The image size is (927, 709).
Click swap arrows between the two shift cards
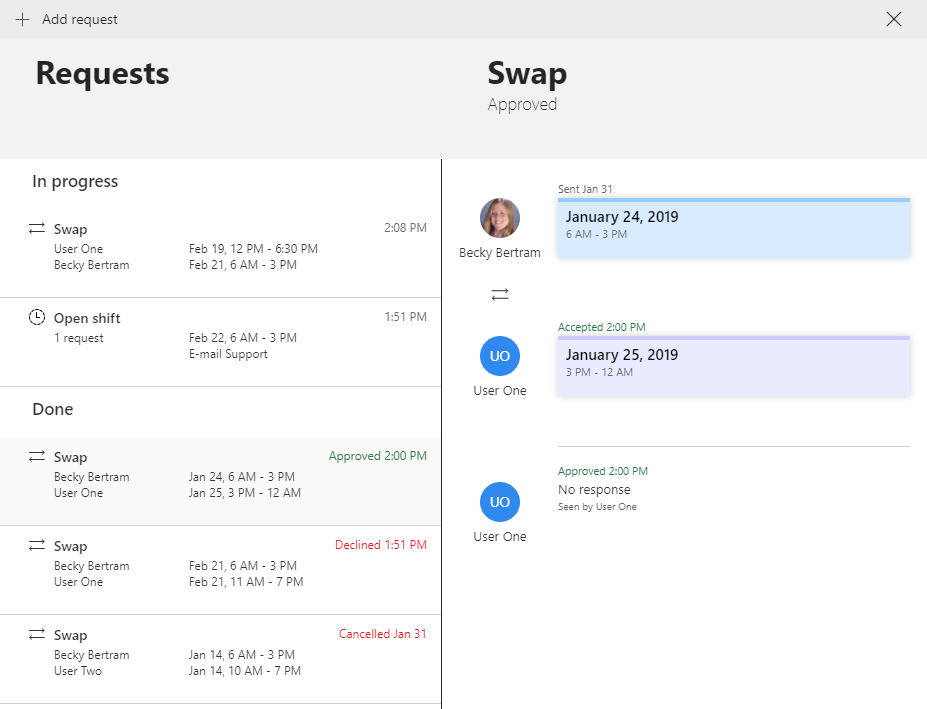pos(500,295)
